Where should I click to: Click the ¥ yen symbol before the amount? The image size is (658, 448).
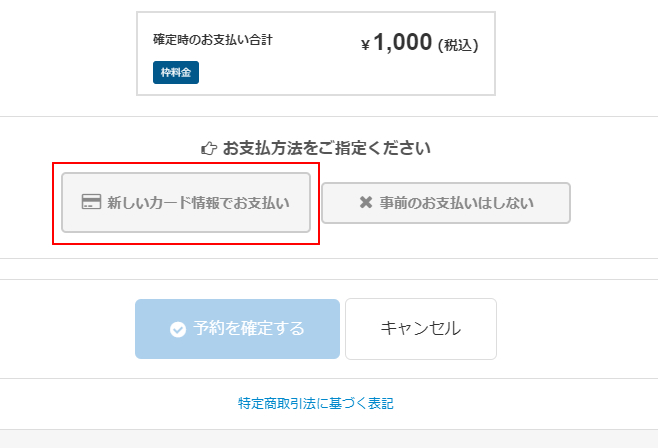(x=366, y=45)
